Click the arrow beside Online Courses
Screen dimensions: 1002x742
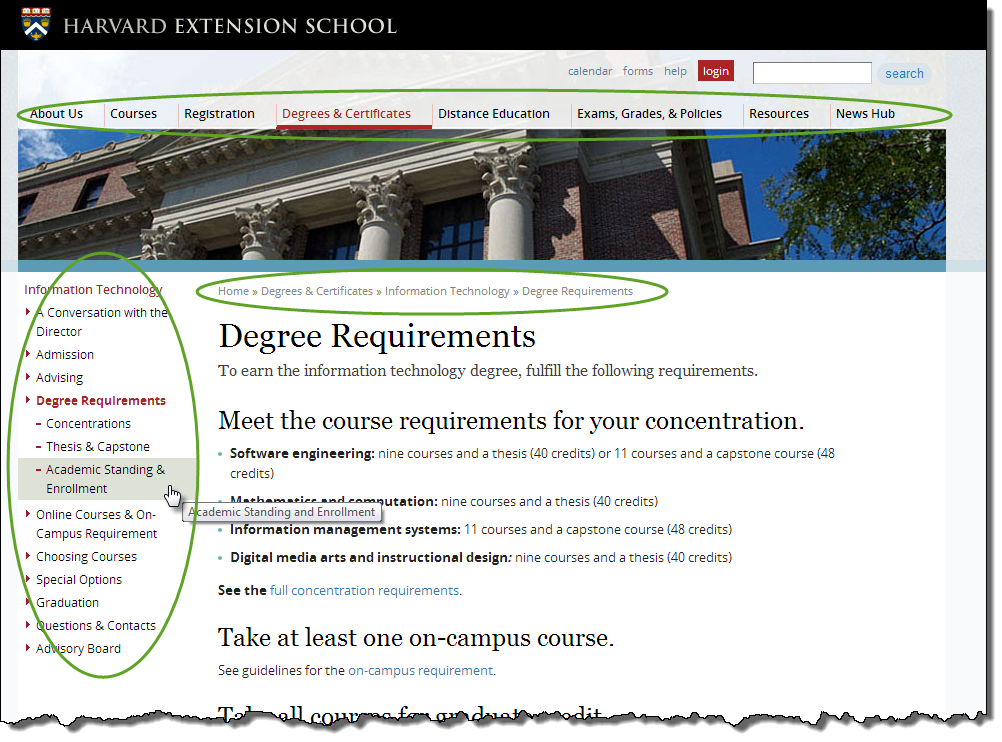(27, 513)
